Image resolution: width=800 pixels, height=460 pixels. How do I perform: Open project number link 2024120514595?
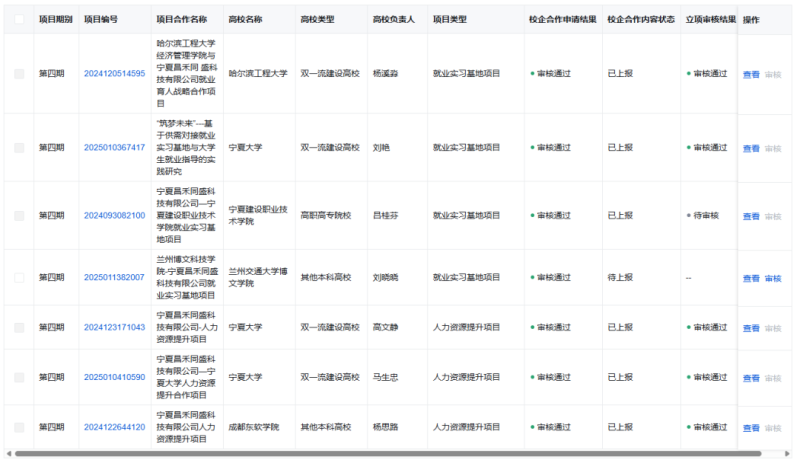coord(114,74)
